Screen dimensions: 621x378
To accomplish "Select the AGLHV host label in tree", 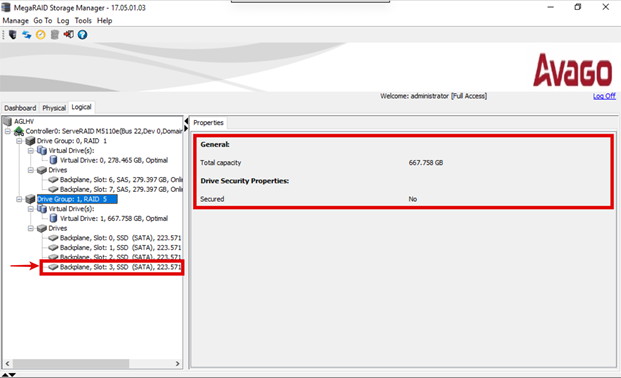I will [24, 121].
